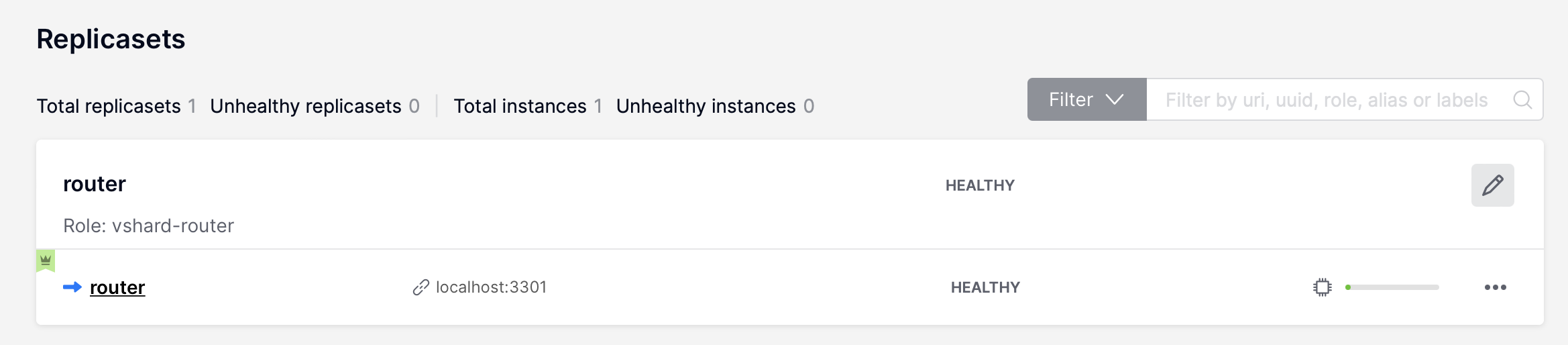Click the Total replicasets counter
Viewport: 1568px width, 345px height.
click(x=116, y=106)
